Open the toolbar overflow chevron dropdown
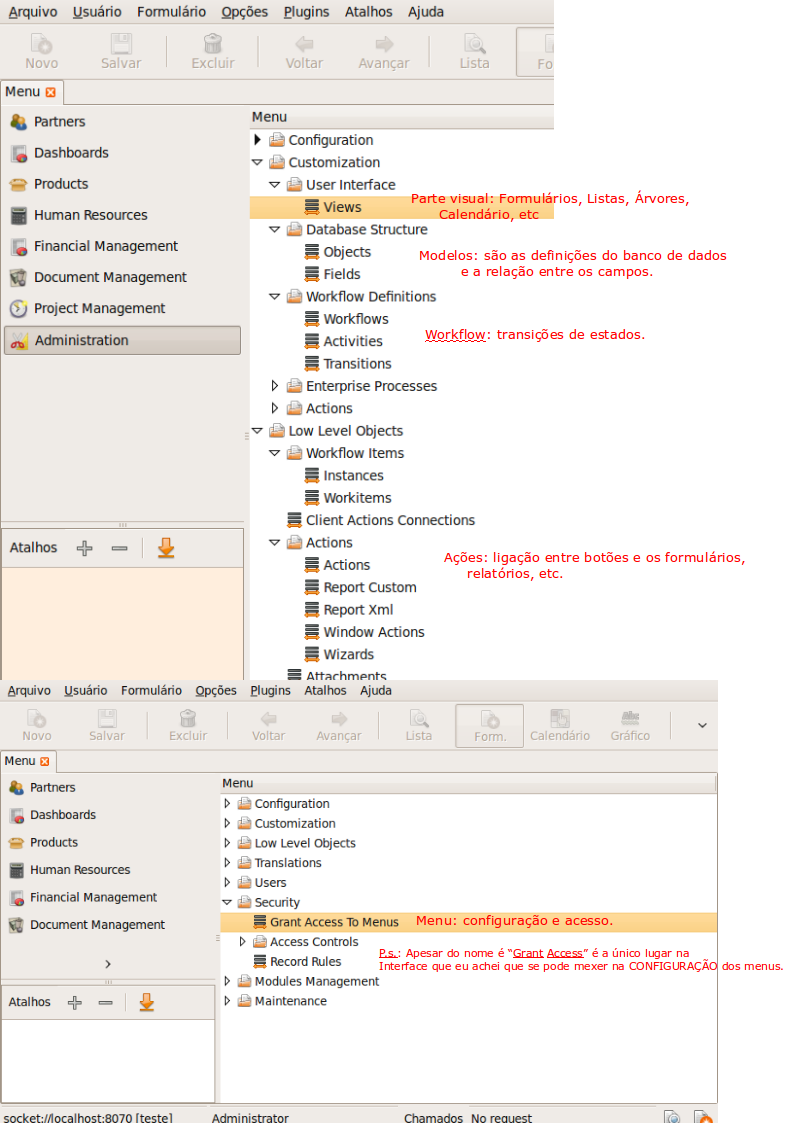 click(702, 725)
